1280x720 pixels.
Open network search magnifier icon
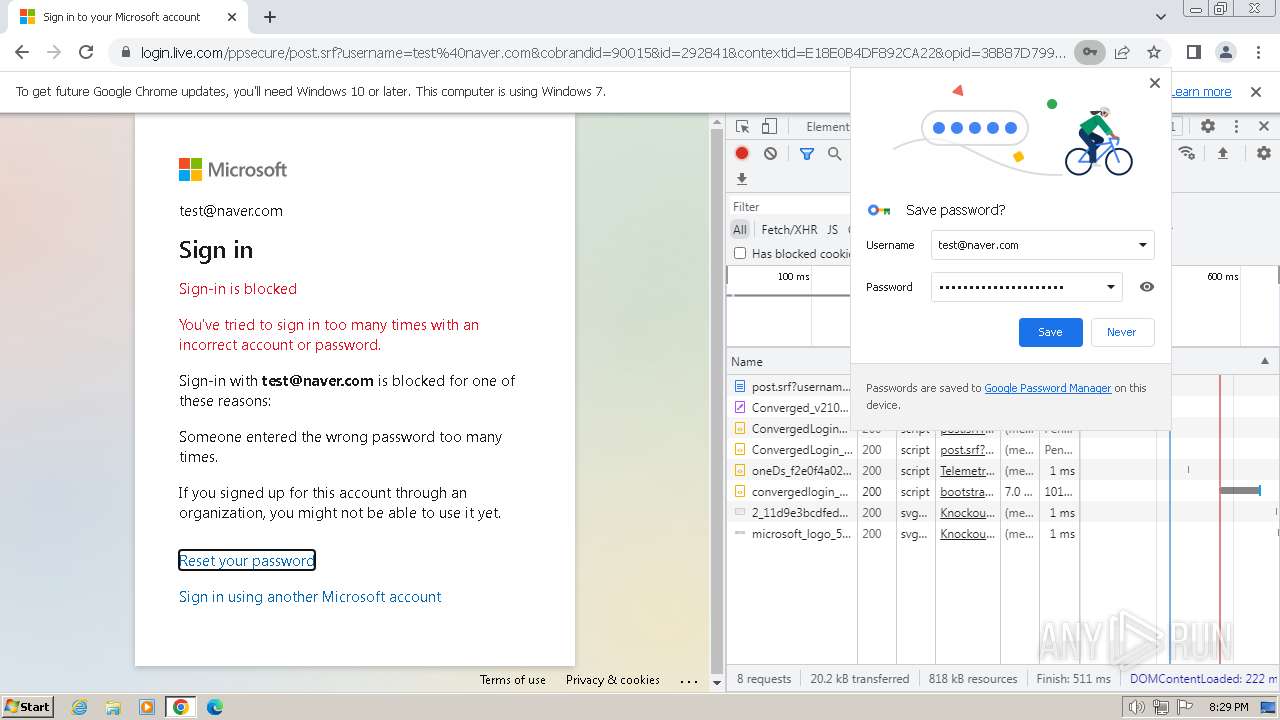(x=834, y=153)
